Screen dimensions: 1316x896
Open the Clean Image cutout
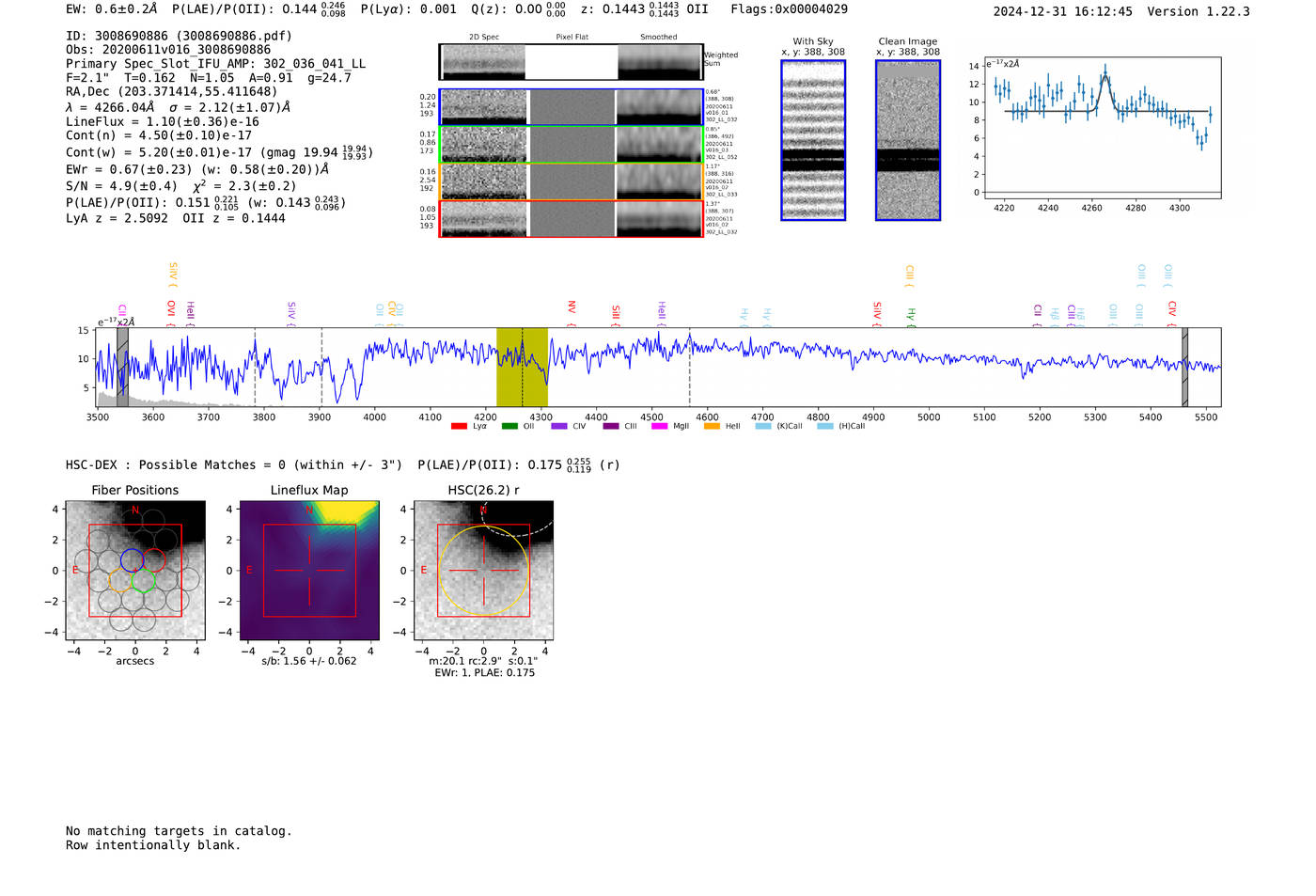point(908,140)
